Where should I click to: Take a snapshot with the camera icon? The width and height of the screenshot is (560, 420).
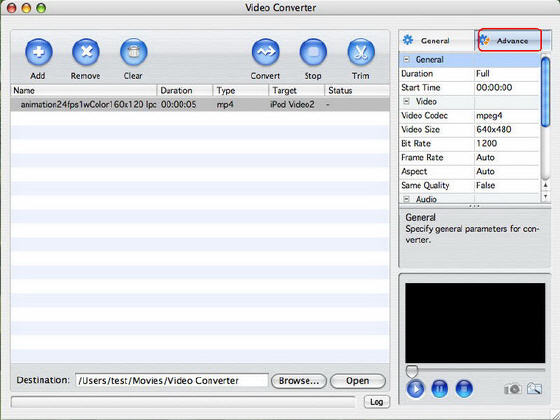coord(512,388)
